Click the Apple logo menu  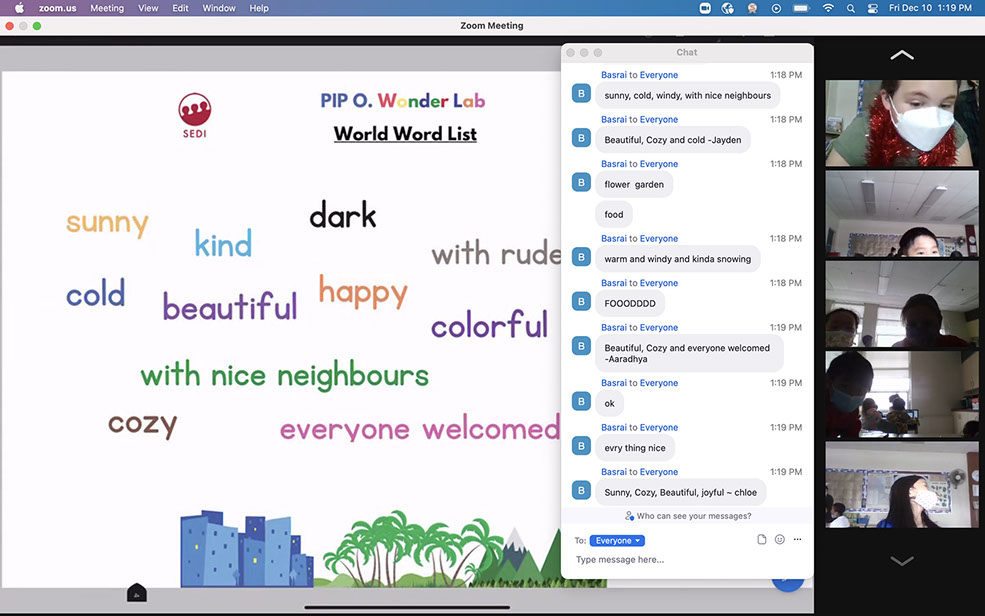pos(18,8)
